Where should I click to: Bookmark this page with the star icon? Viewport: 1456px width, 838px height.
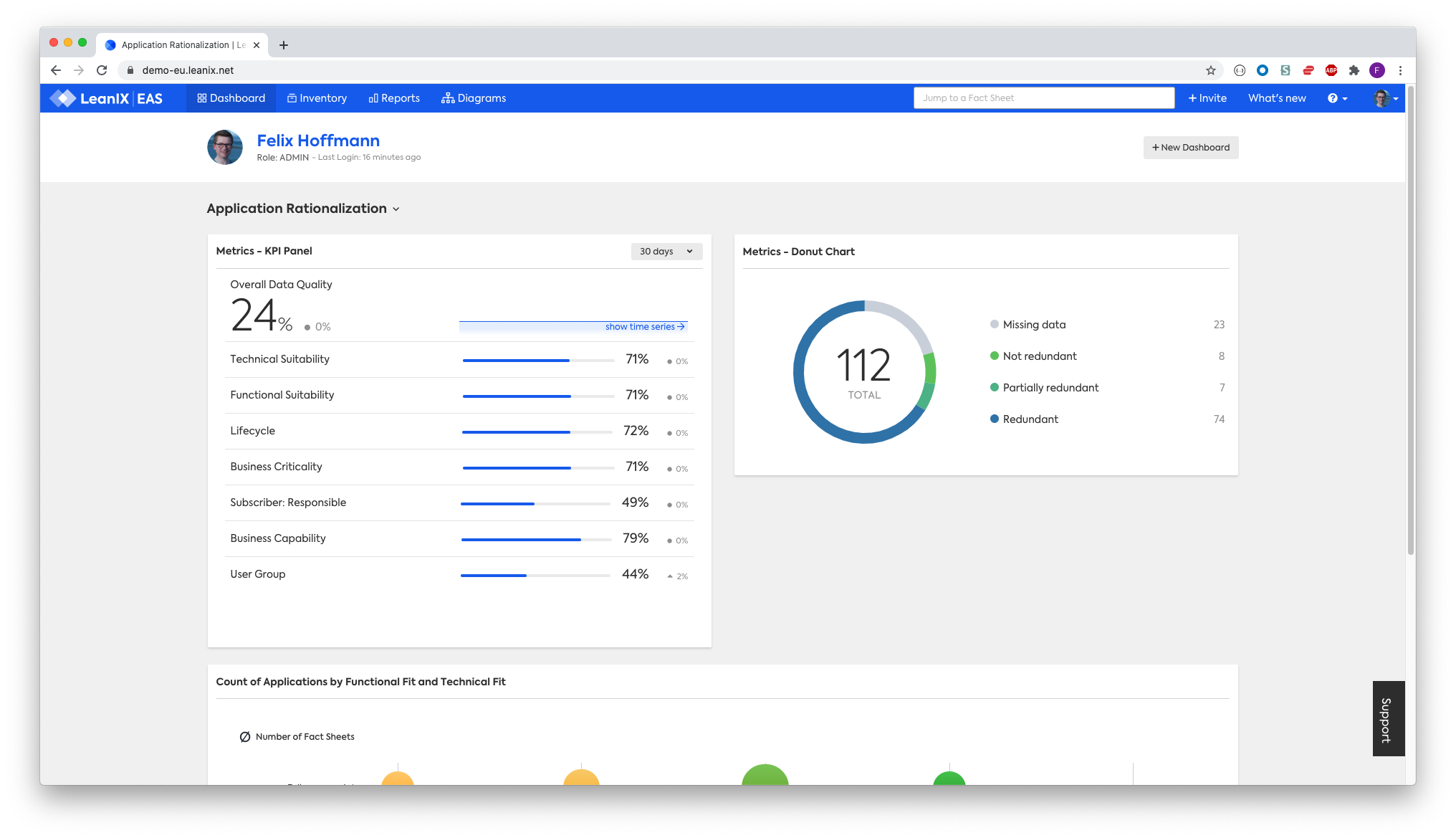(1211, 70)
